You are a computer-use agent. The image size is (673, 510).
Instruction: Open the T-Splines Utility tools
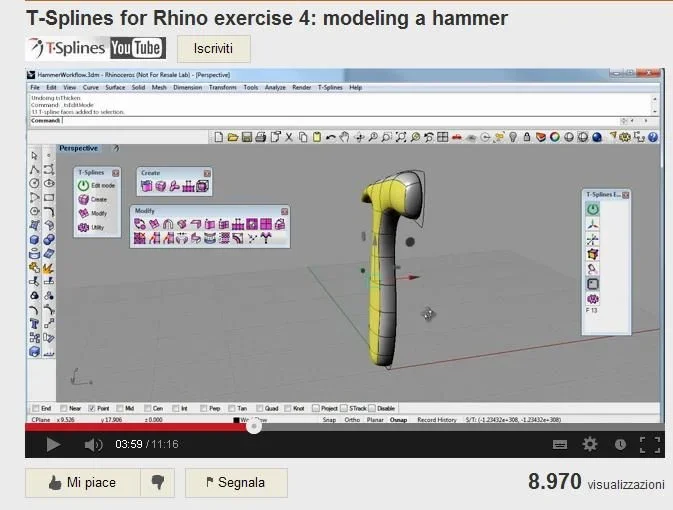[84, 228]
